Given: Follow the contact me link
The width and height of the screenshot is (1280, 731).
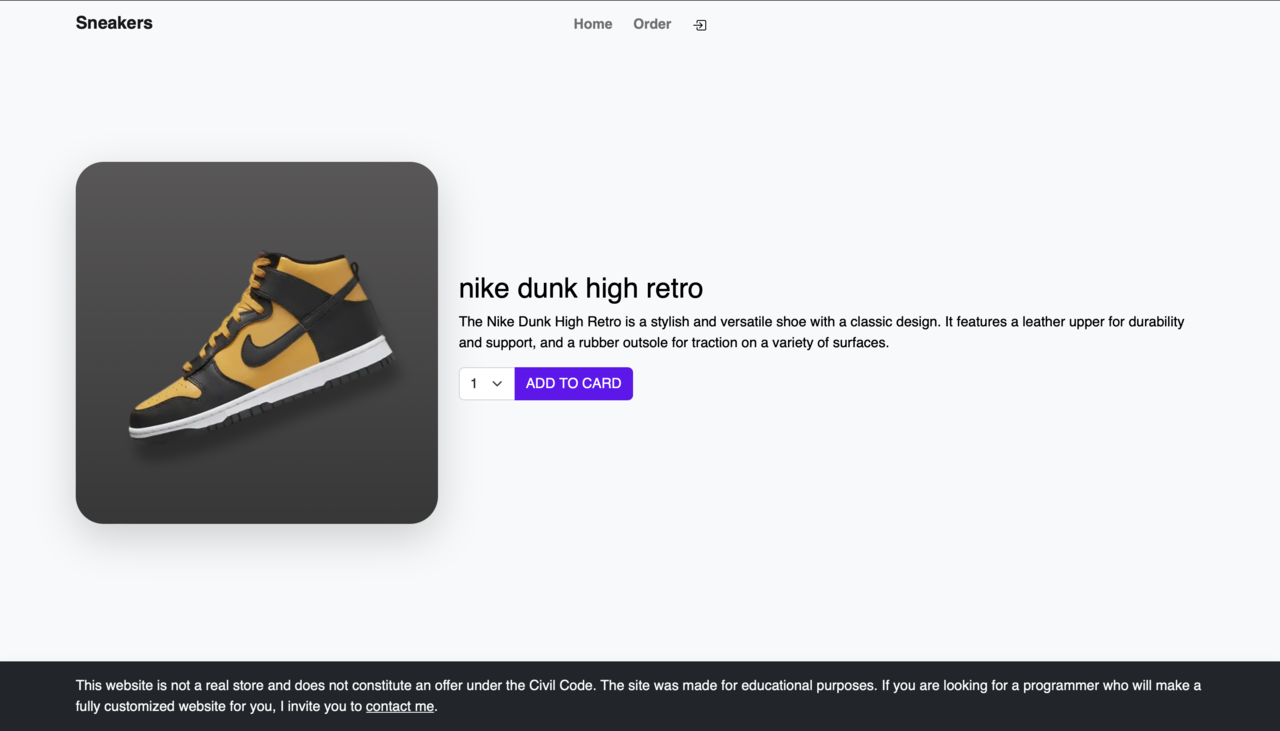Looking at the screenshot, I should 400,706.
